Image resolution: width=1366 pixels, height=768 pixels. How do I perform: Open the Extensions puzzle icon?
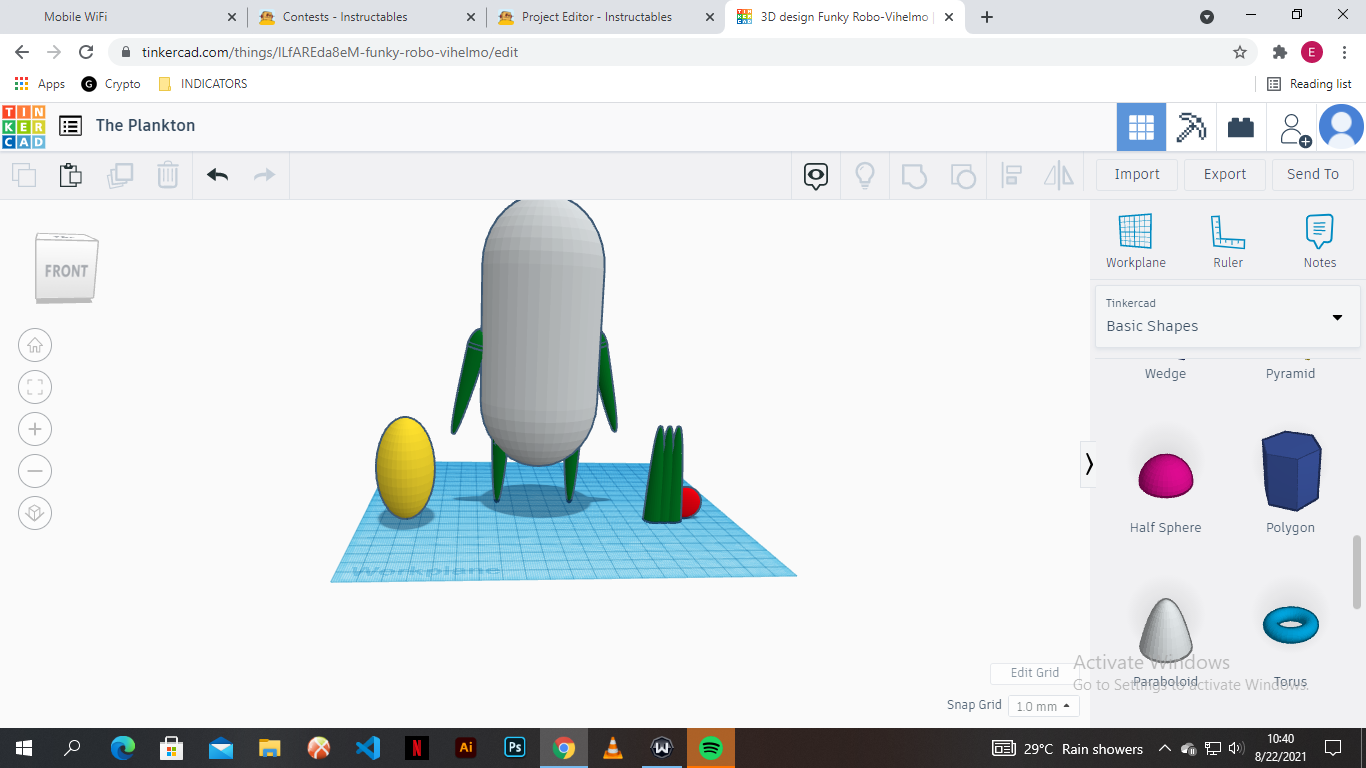click(x=1280, y=52)
